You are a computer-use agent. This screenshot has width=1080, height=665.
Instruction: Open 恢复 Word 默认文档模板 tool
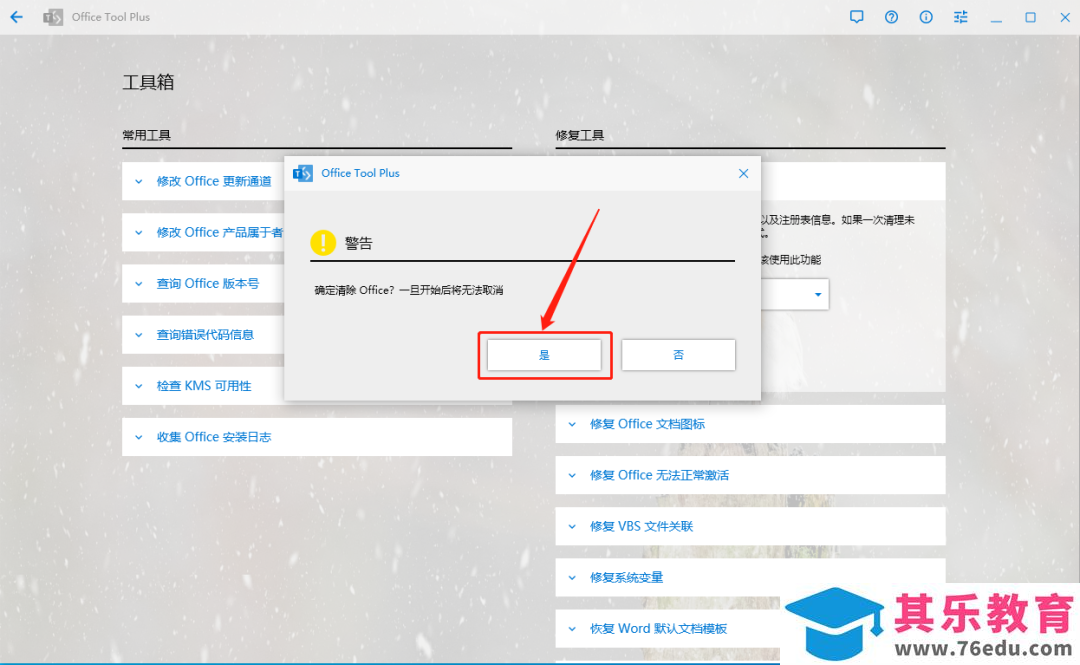[x=658, y=628]
